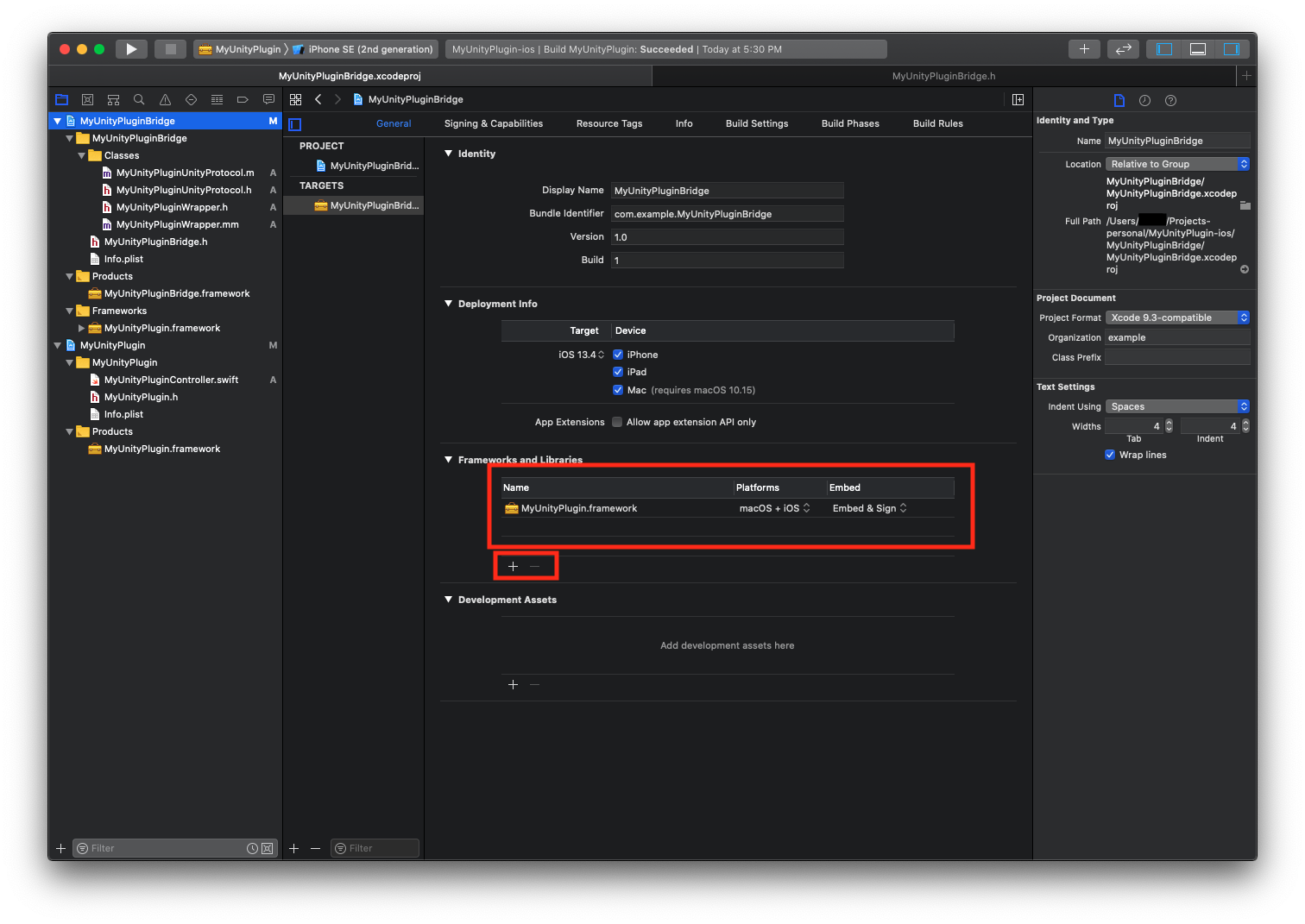Uncheck the iPad device checkbox

click(618, 372)
